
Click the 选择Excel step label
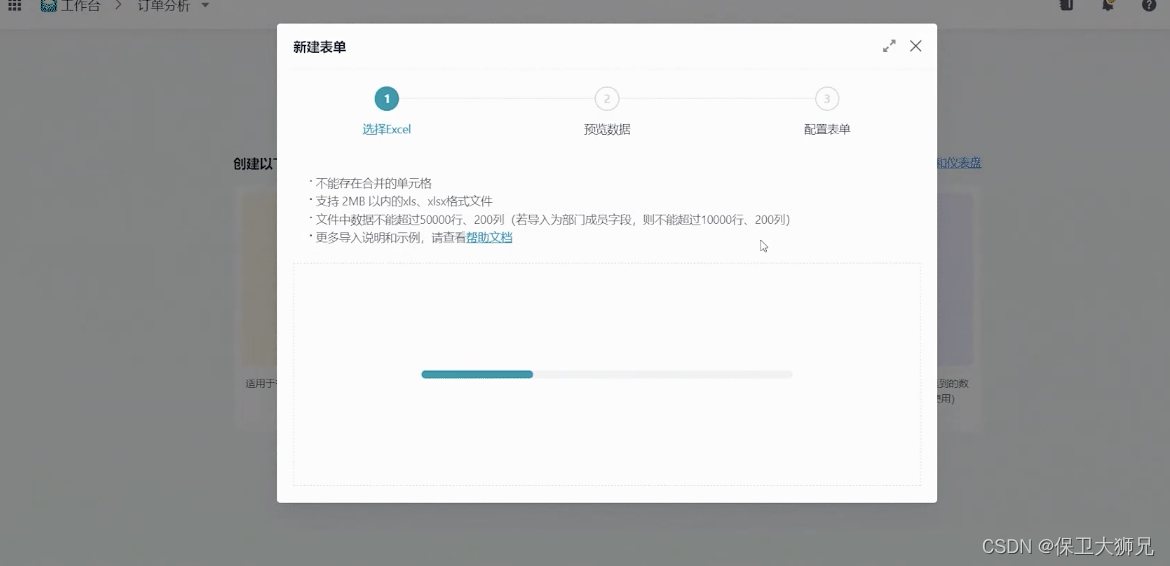[x=387, y=129]
